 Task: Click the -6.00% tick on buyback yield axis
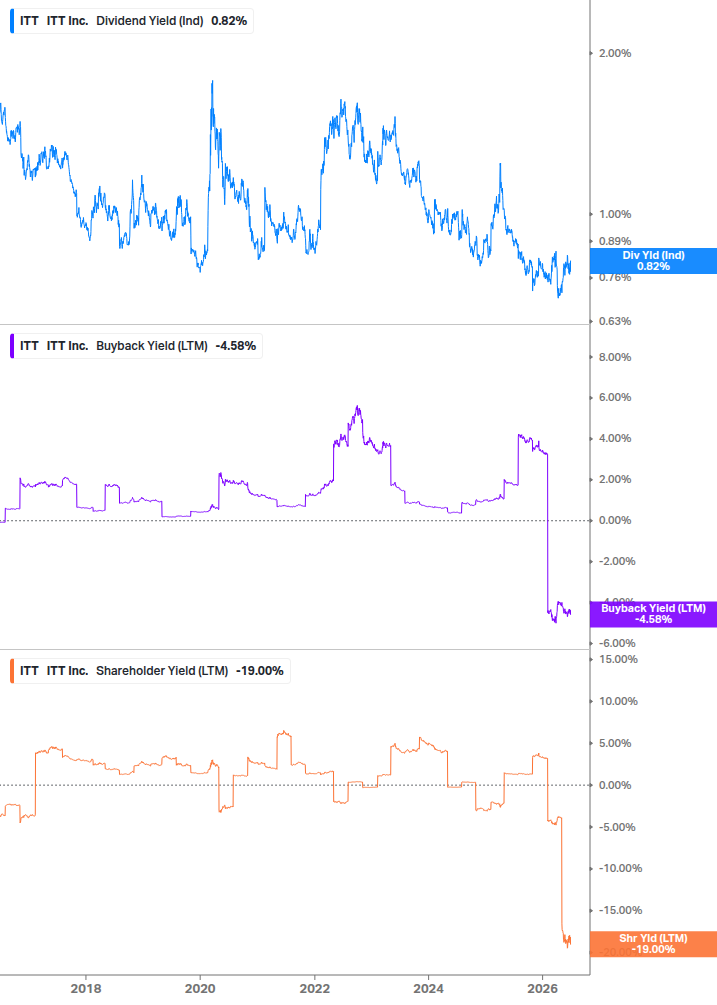617,644
